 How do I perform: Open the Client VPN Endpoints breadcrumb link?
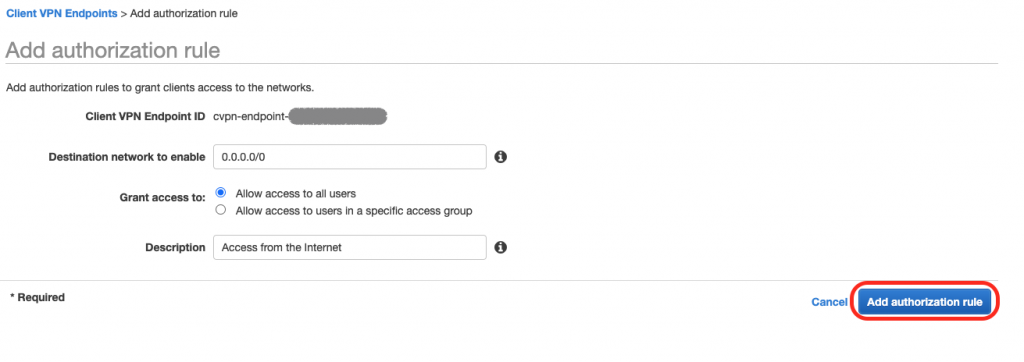pos(62,13)
